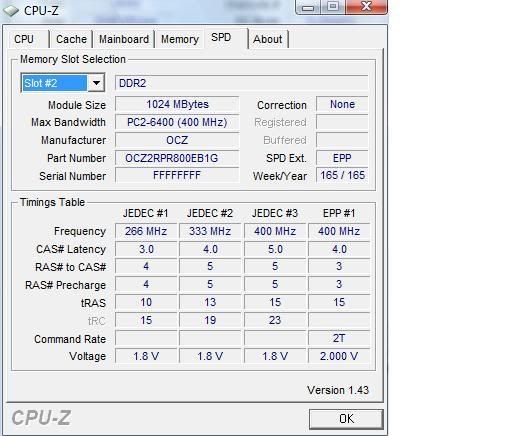This screenshot has width=512, height=436.
Task: Click the PC2-6400 (400 MHz) bandwidth value
Action: [x=177, y=122]
